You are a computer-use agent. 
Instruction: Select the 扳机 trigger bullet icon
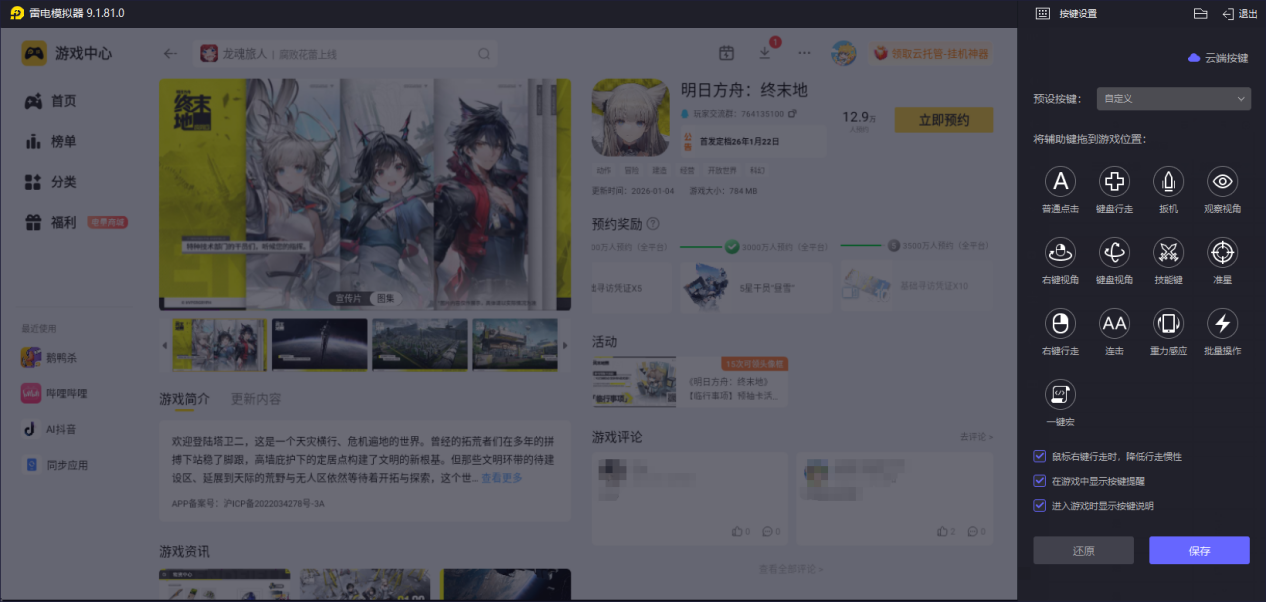pos(1168,181)
